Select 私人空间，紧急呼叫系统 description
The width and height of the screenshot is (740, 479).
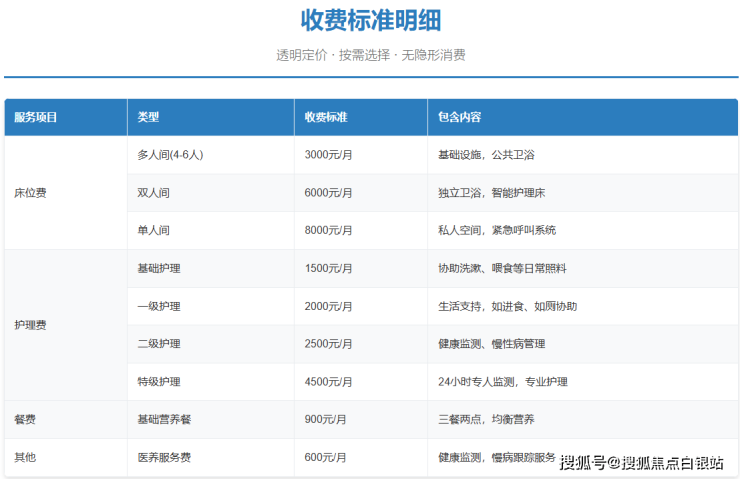click(x=496, y=230)
